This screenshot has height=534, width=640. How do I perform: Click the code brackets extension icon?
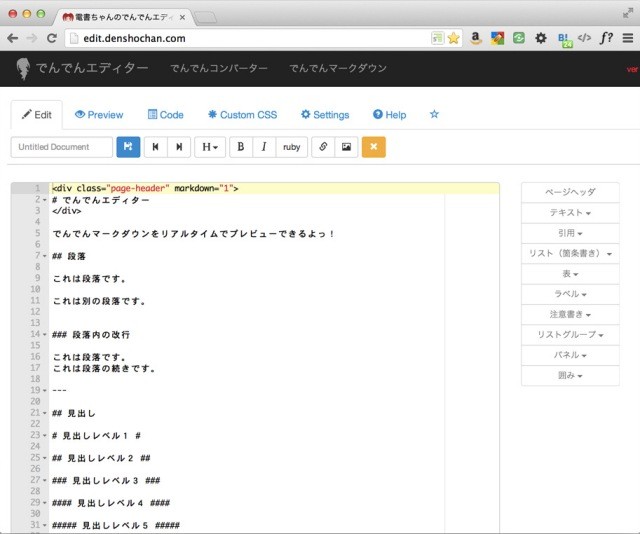tap(584, 38)
